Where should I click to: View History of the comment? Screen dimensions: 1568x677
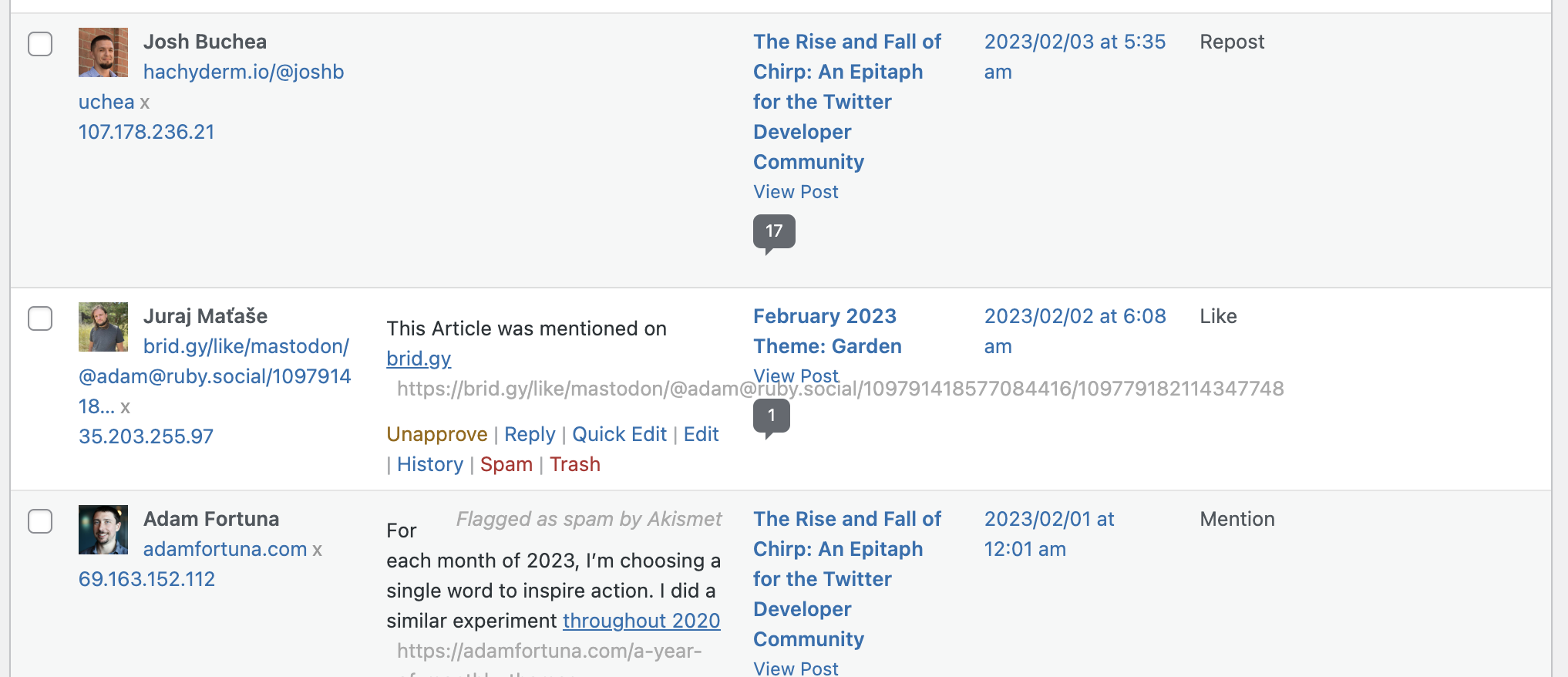(430, 464)
